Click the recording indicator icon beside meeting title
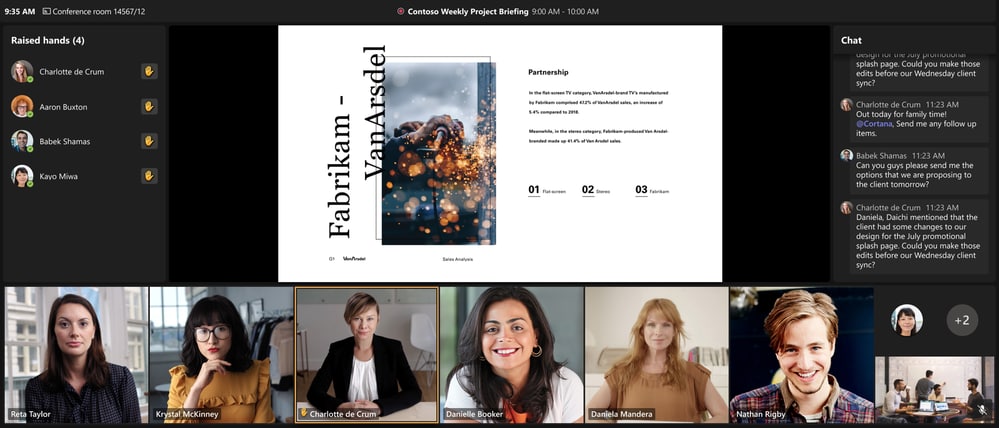999x428 pixels. [400, 11]
